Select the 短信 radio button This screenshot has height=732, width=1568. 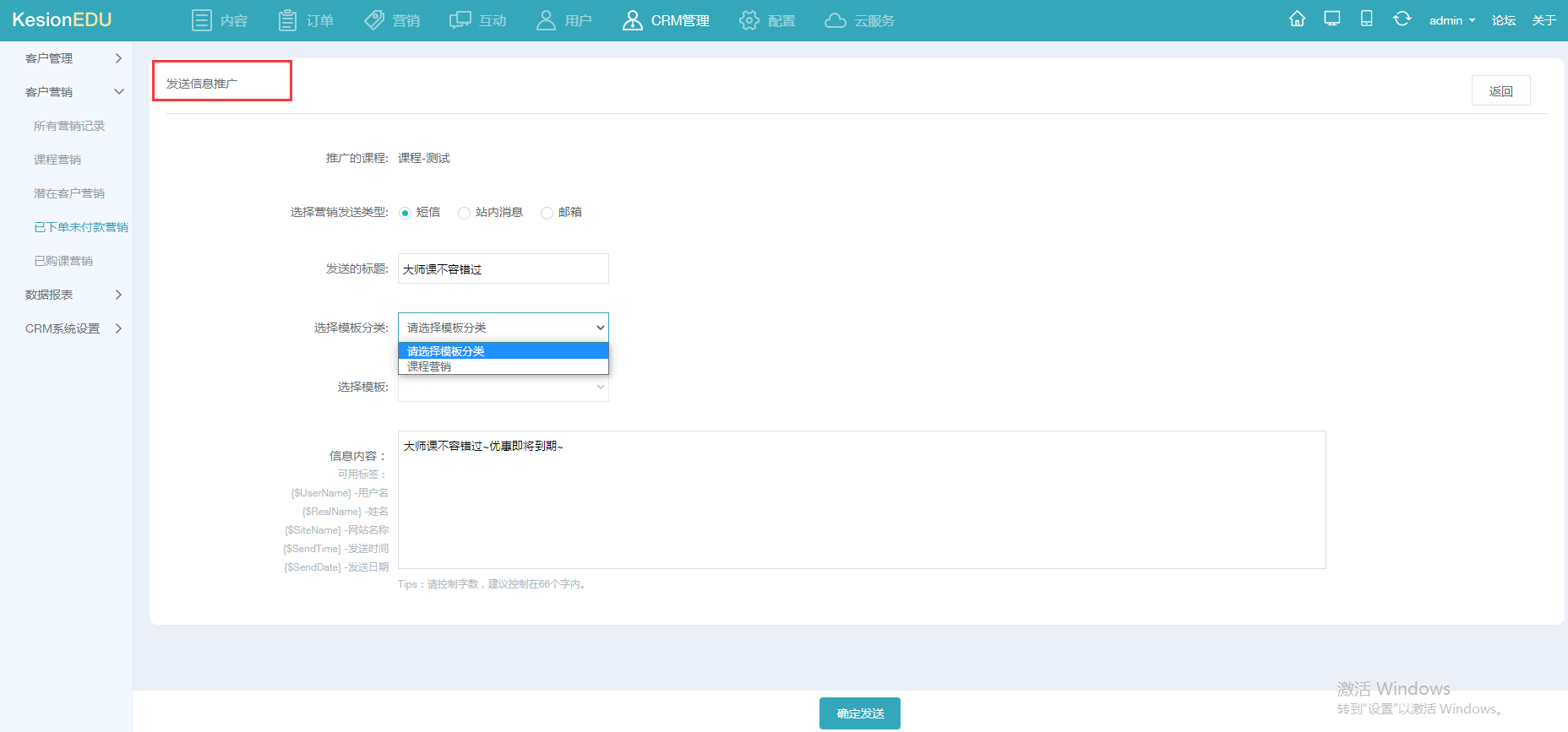coord(405,213)
